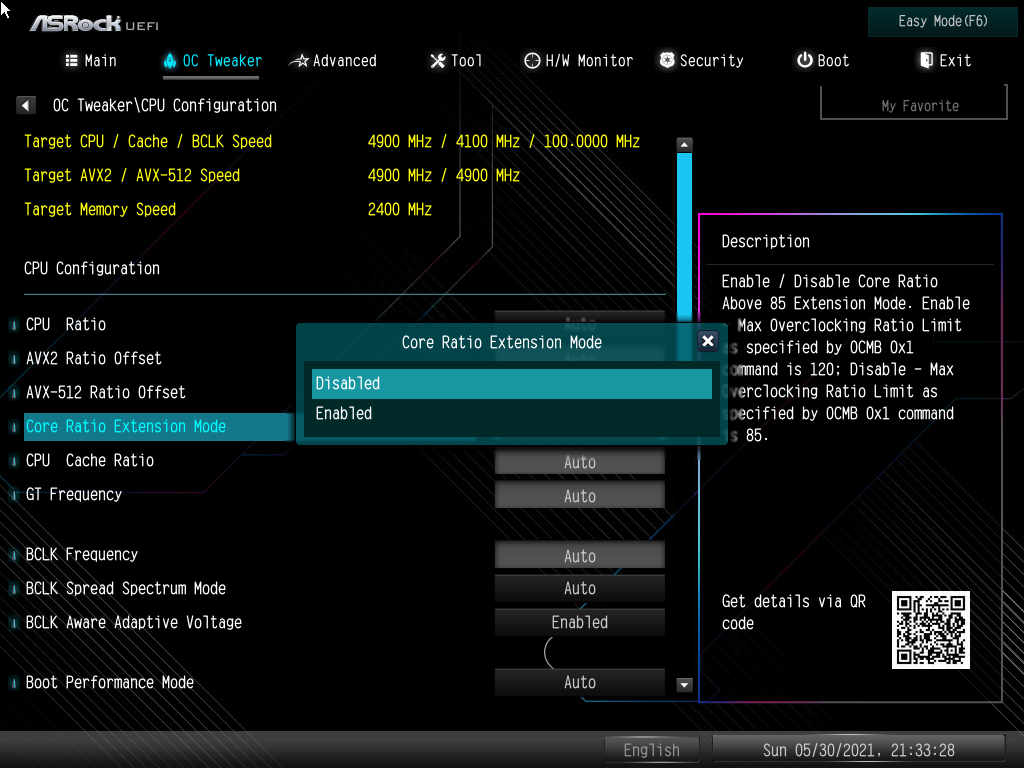The height and width of the screenshot is (768, 1024).
Task: Select the GT Frequency row
Action: click(x=344, y=495)
